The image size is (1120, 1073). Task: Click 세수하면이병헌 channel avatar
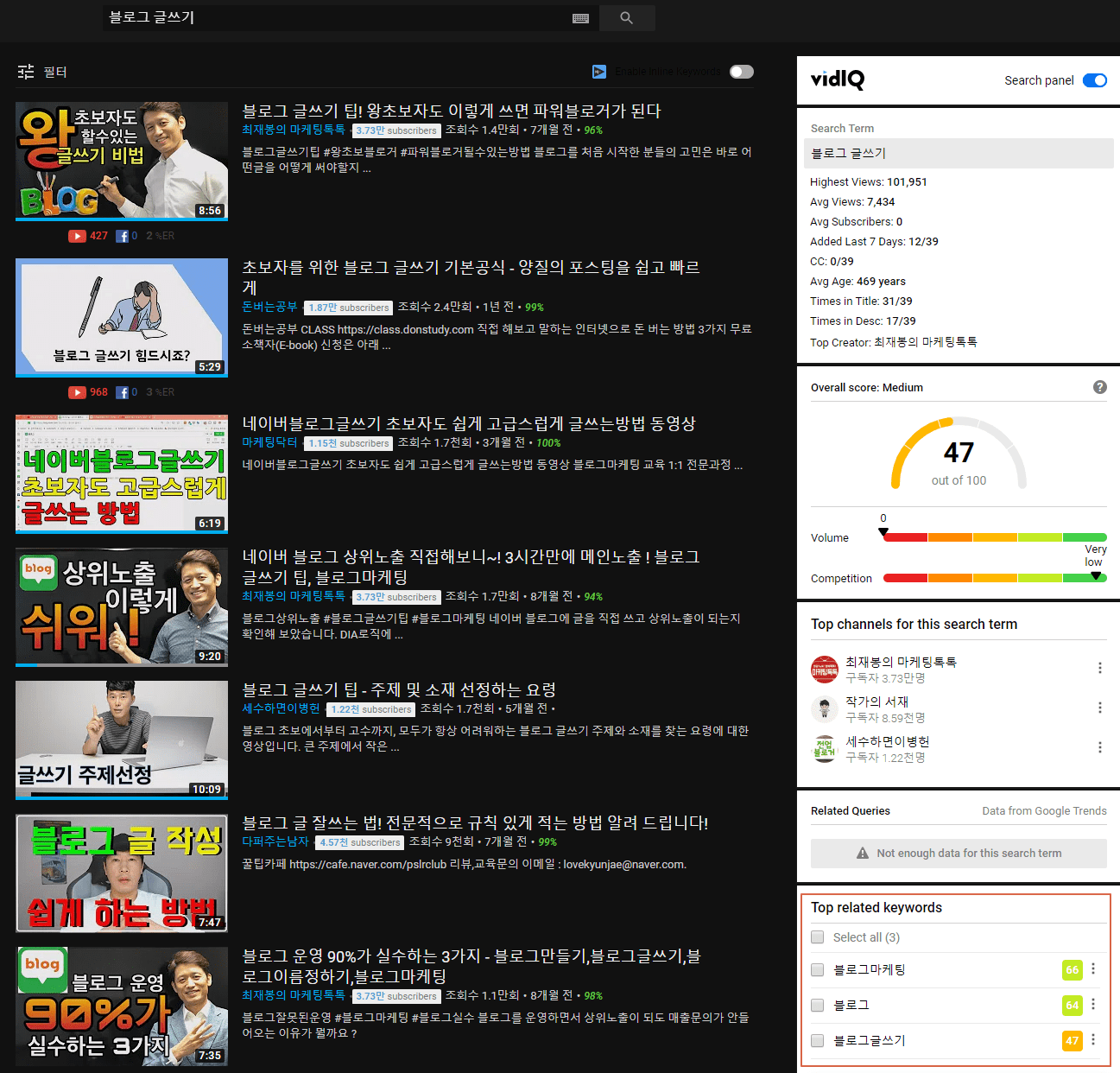pyautogui.click(x=825, y=749)
